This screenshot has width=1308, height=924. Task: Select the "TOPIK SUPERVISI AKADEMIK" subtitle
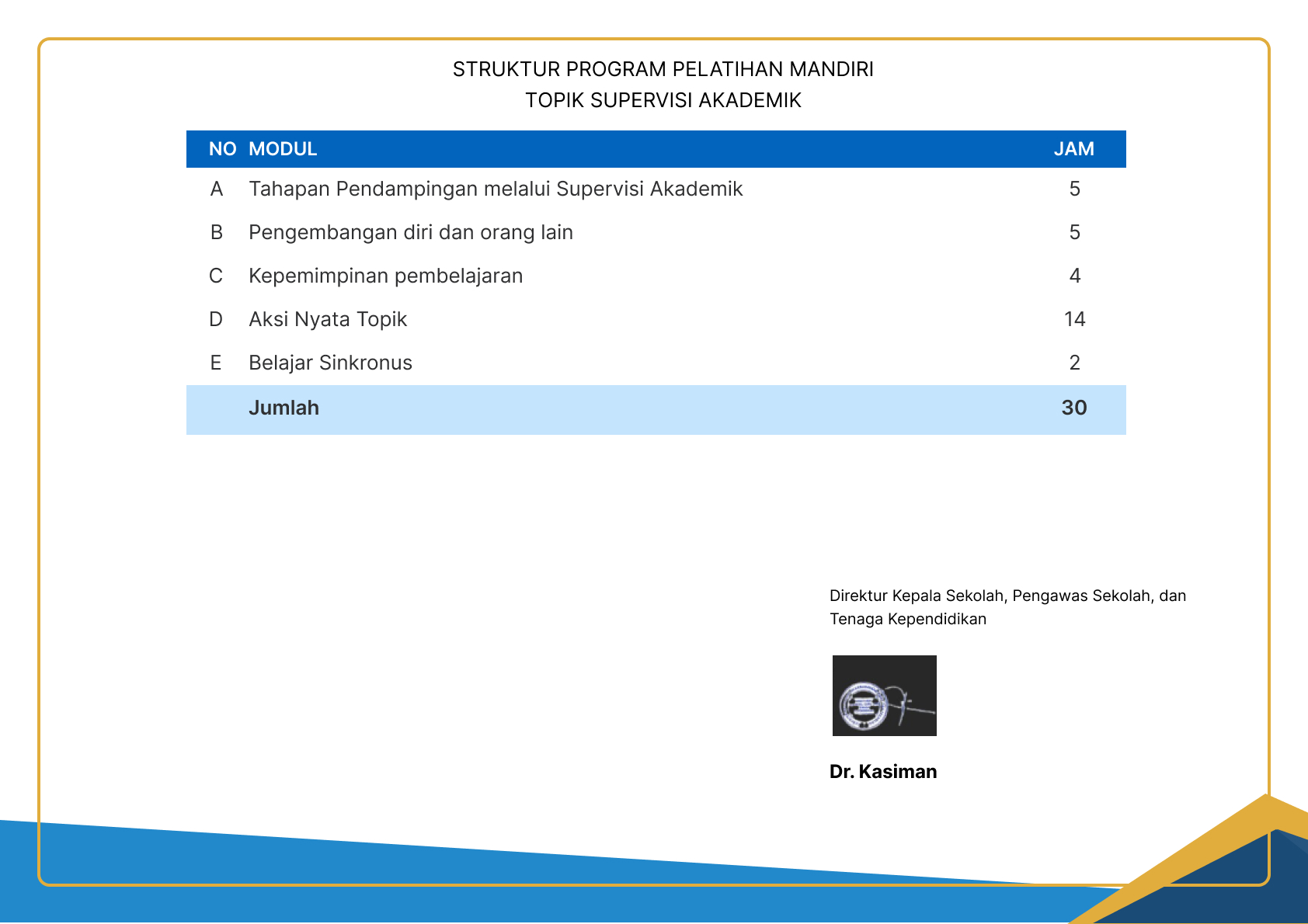663,101
